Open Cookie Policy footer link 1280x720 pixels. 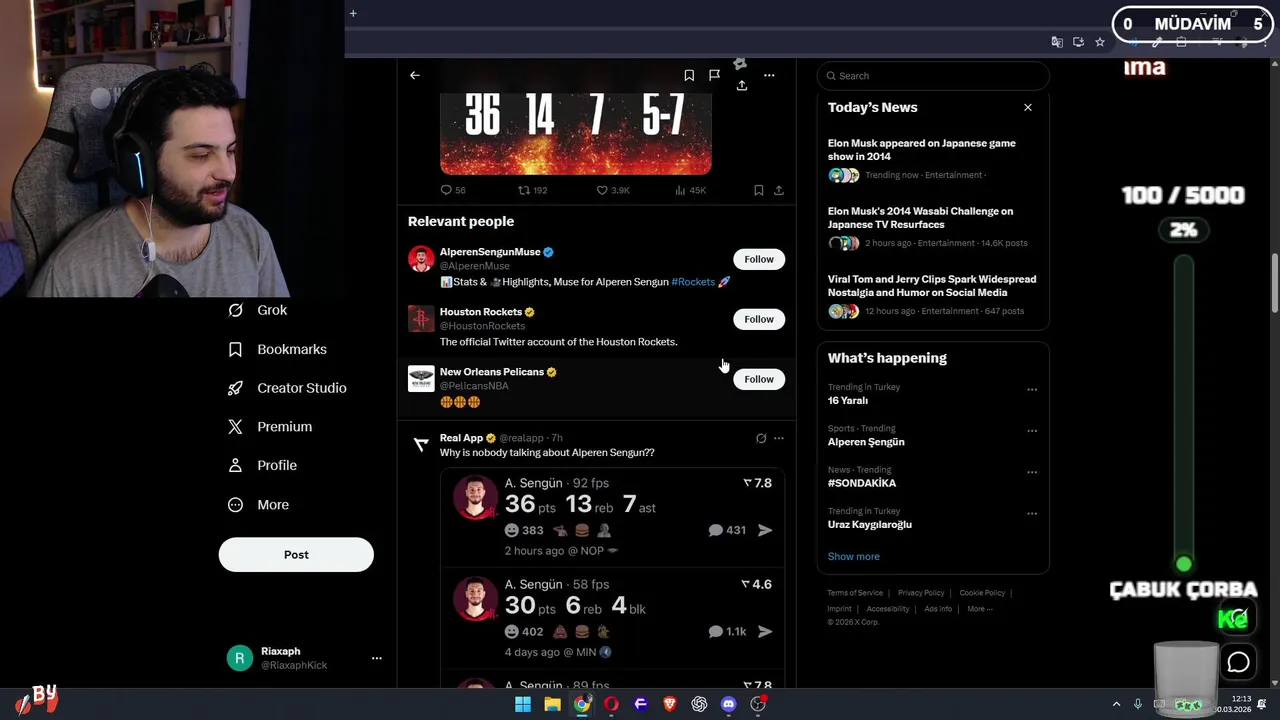tap(982, 593)
